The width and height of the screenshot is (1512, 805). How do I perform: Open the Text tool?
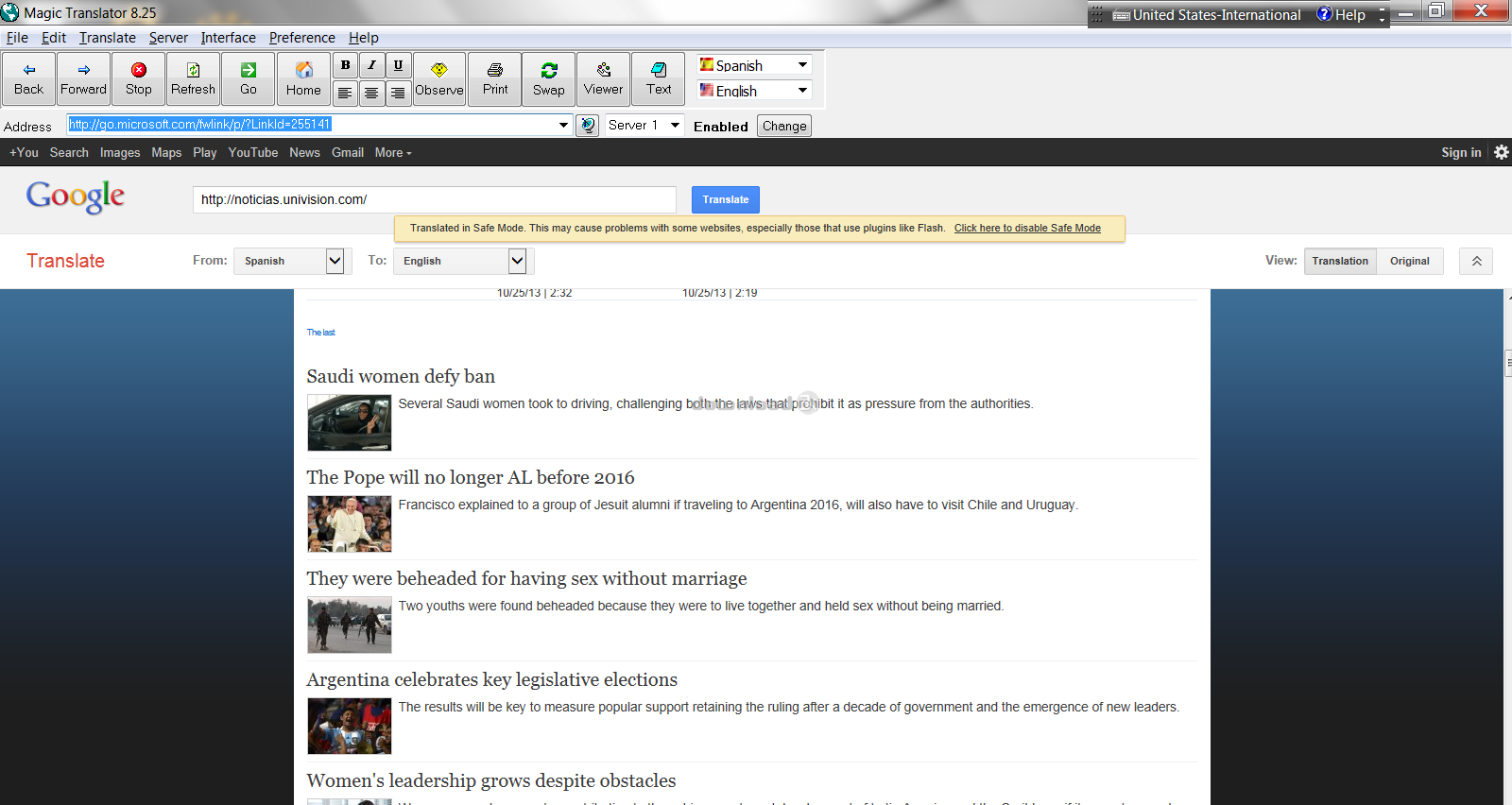tap(659, 78)
